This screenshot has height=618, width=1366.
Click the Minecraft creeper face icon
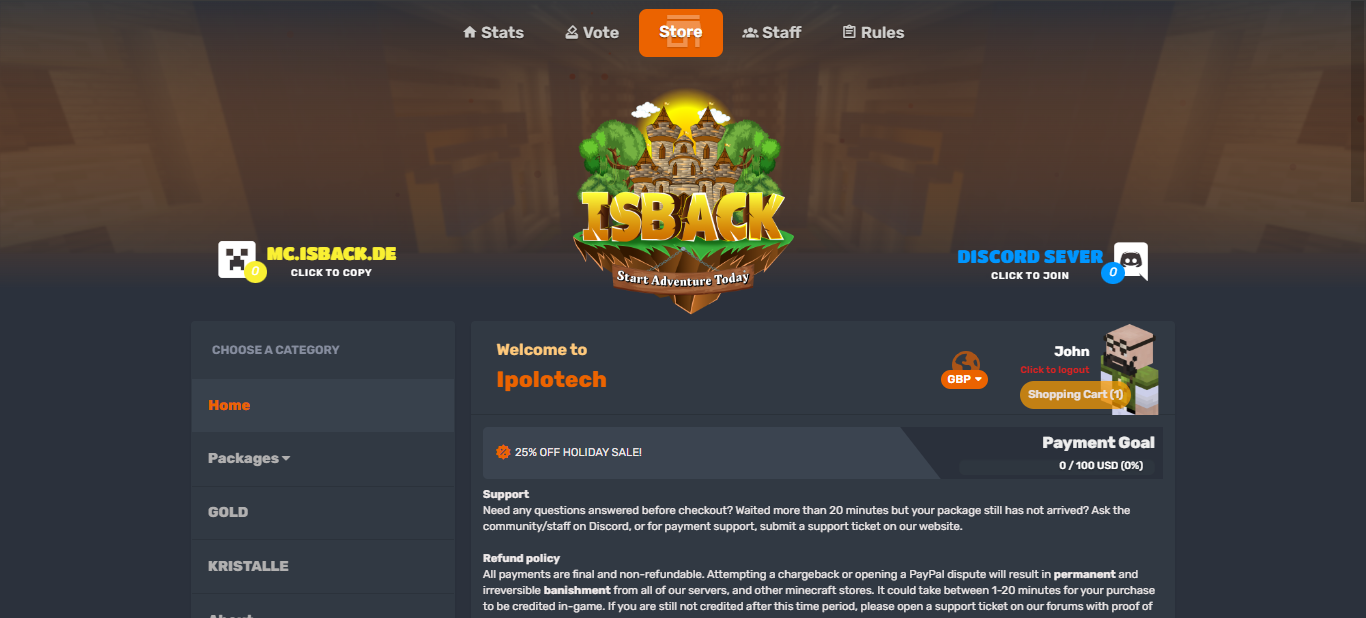(237, 259)
